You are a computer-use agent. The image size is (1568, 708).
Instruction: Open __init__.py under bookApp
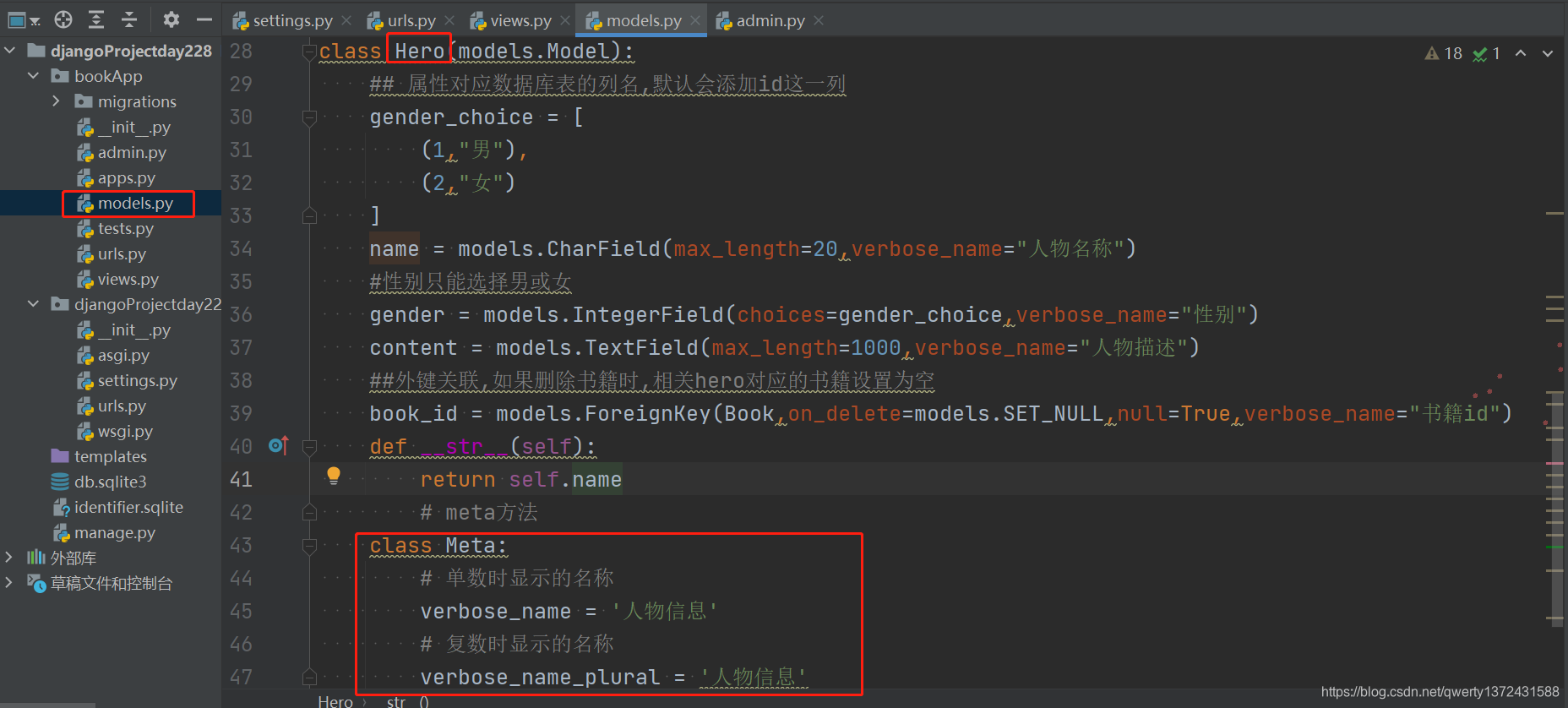click(x=123, y=127)
